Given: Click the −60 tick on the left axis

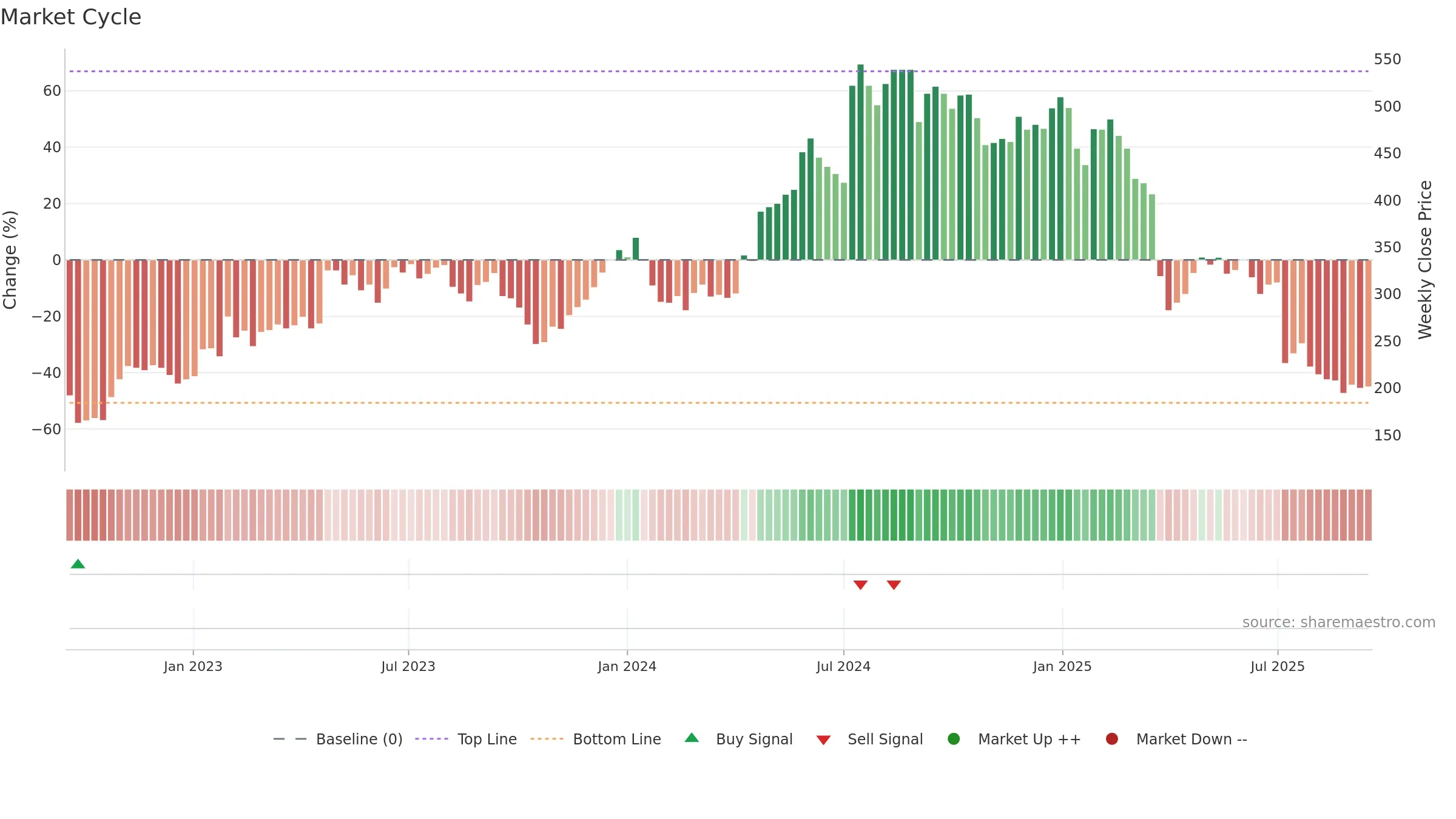Looking at the screenshot, I should (47, 430).
